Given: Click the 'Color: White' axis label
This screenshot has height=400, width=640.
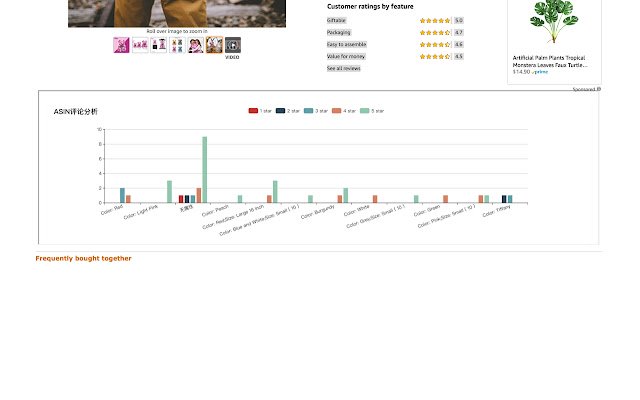Looking at the screenshot, I should (357, 211).
